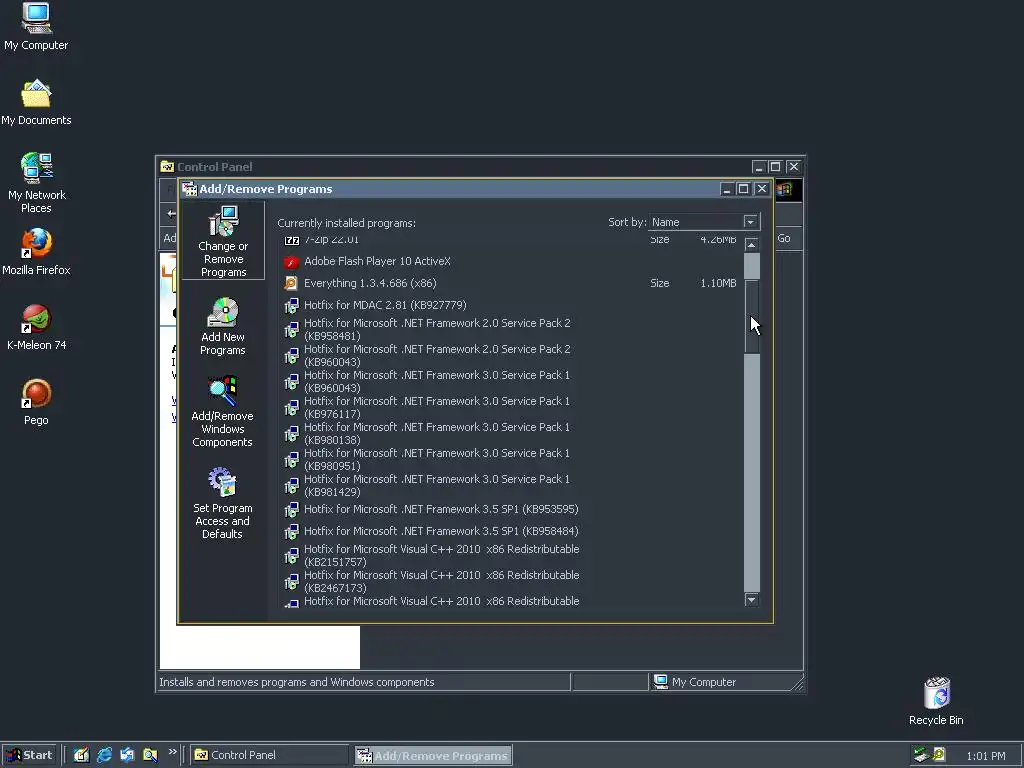Open the Recycle Bin
This screenshot has width=1024, height=768.
936,701
